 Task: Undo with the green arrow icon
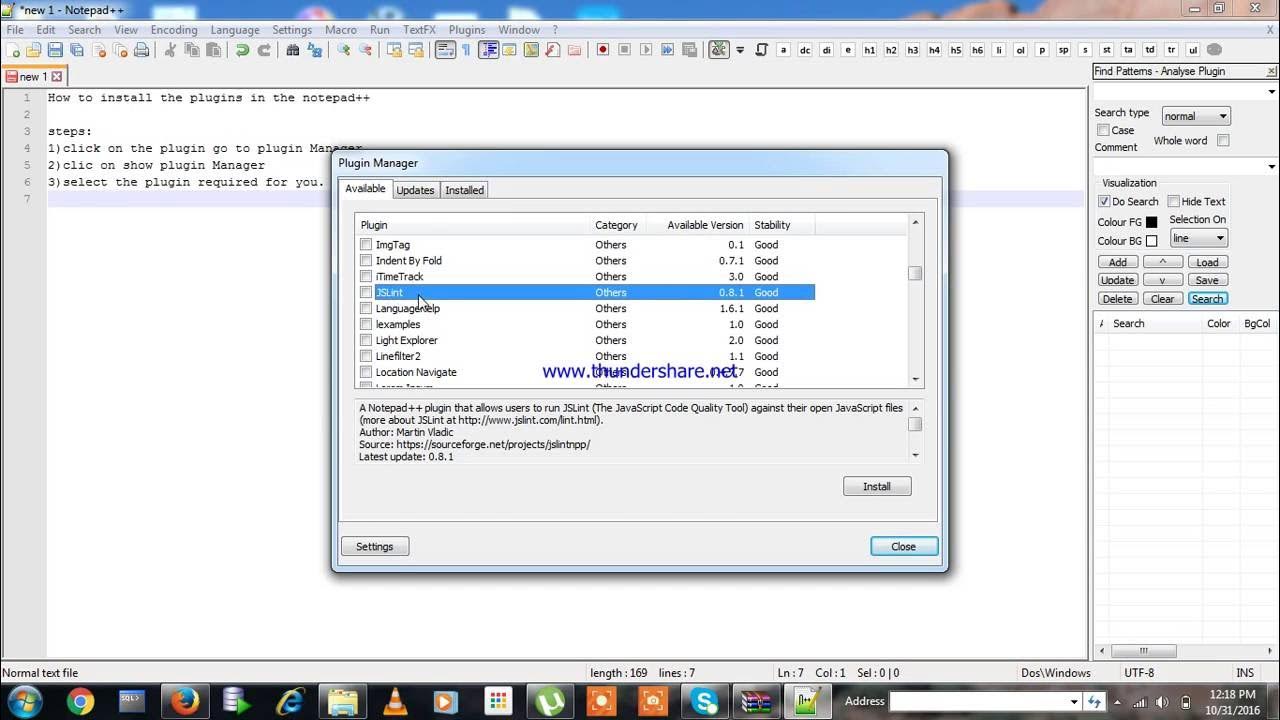click(x=242, y=50)
